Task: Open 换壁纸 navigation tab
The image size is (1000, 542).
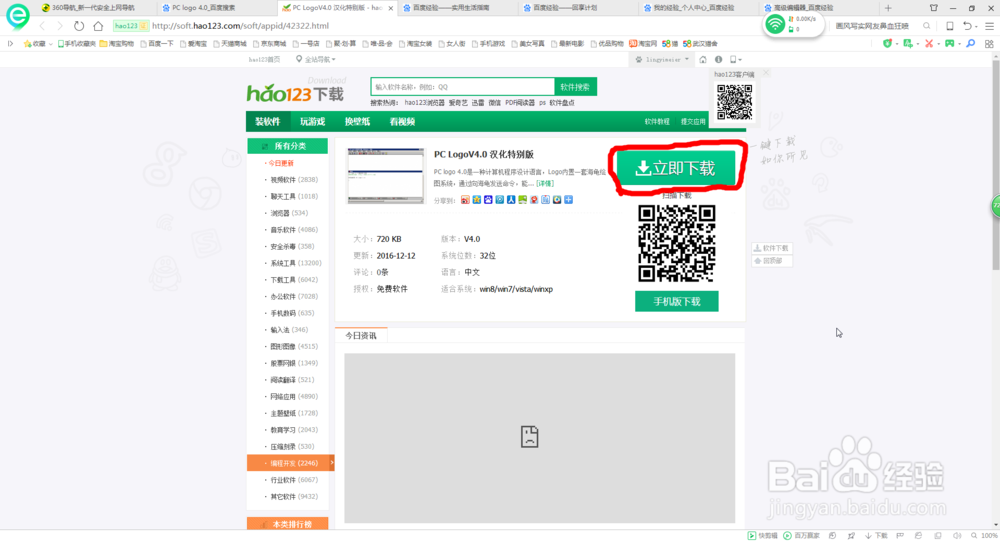Action: point(357,122)
